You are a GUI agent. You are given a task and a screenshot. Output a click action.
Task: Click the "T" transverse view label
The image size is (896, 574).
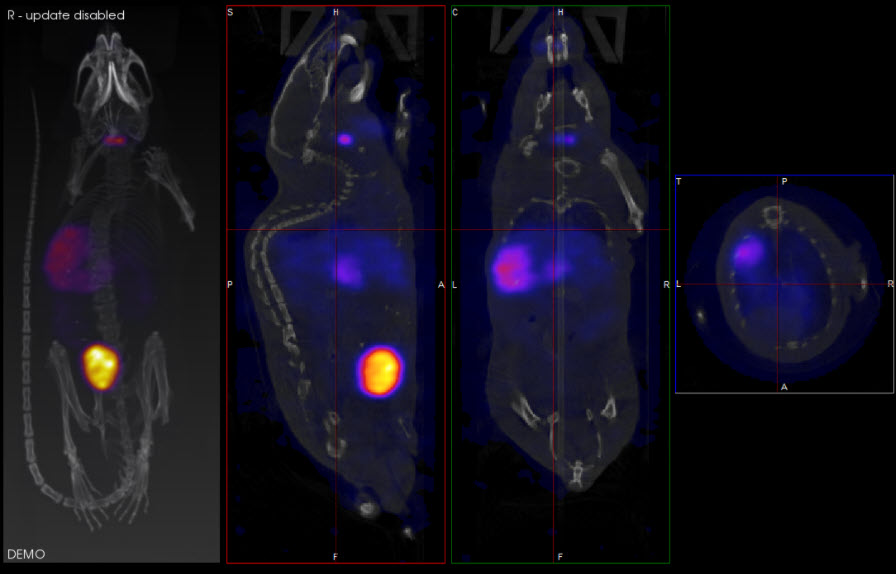(680, 182)
